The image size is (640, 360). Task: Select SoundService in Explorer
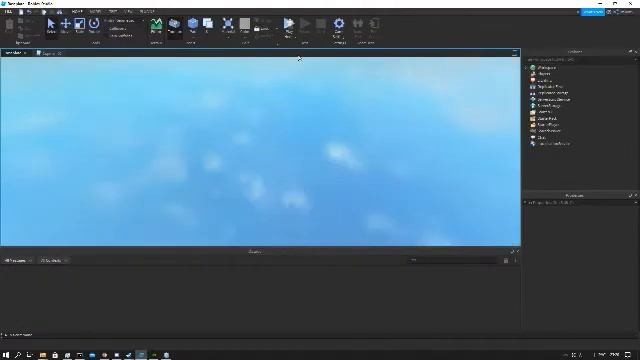(x=549, y=131)
